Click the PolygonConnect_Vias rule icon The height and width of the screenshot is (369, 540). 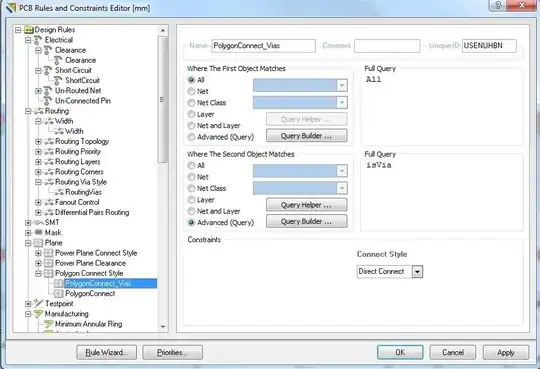tap(59, 284)
